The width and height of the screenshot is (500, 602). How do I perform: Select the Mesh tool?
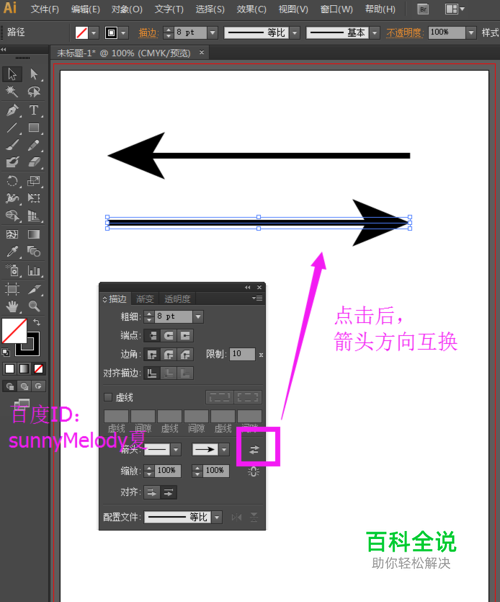12,234
